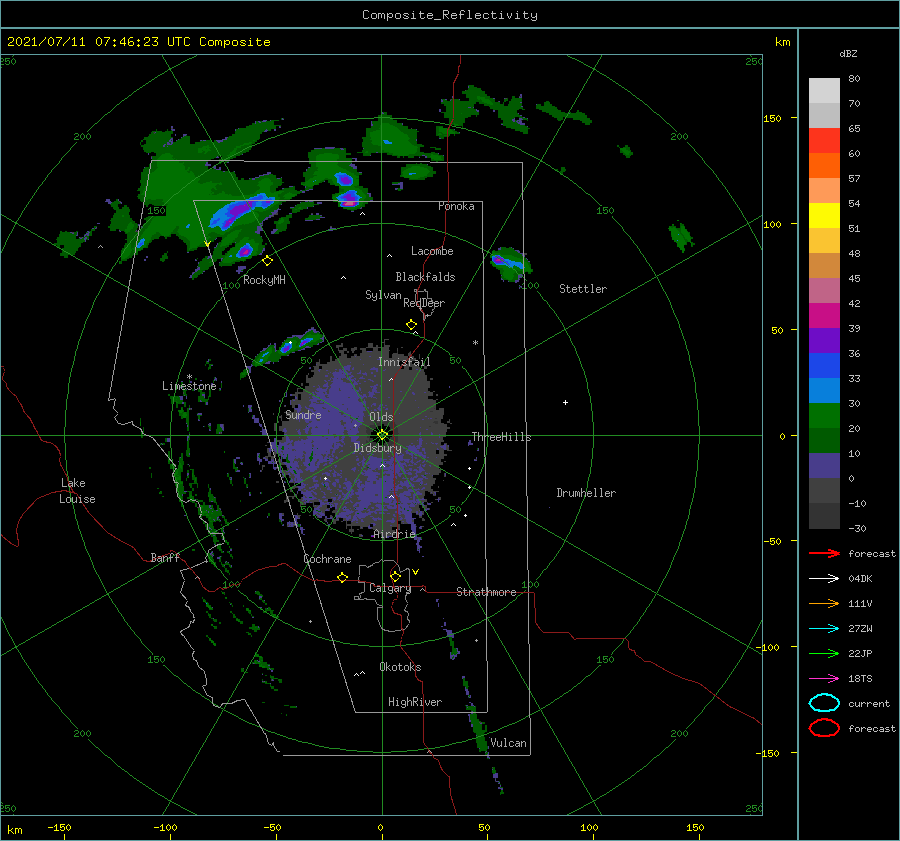Viewport: 900px width, 841px height.
Task: Click the storm cell east of Lacombe
Action: tap(510, 263)
